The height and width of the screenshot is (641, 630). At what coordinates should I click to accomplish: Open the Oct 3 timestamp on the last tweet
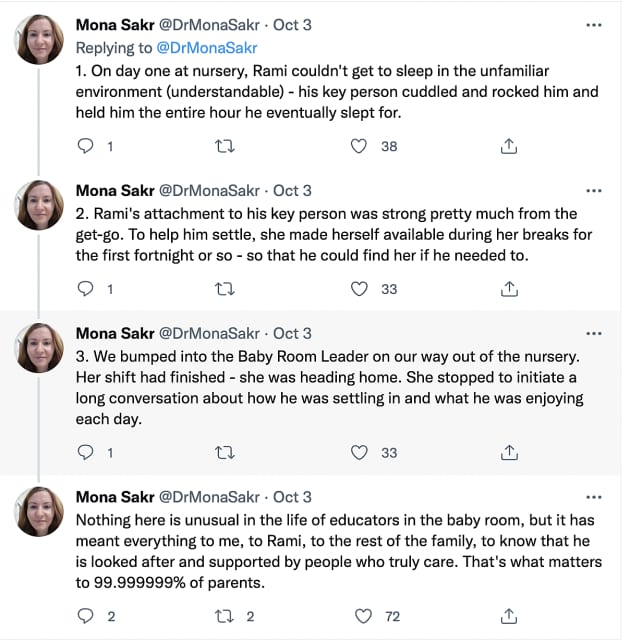[x=292, y=497]
